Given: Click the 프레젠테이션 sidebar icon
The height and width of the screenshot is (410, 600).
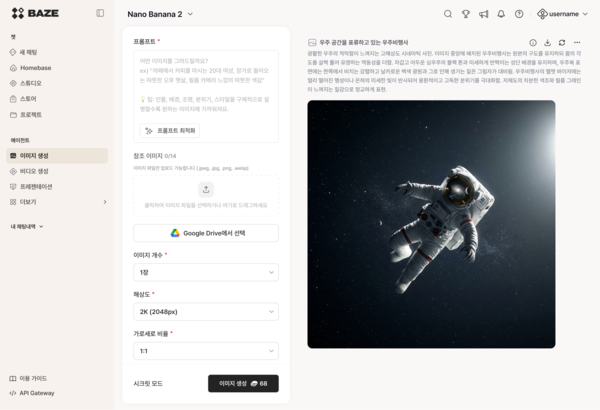Looking at the screenshot, I should tap(13, 186).
